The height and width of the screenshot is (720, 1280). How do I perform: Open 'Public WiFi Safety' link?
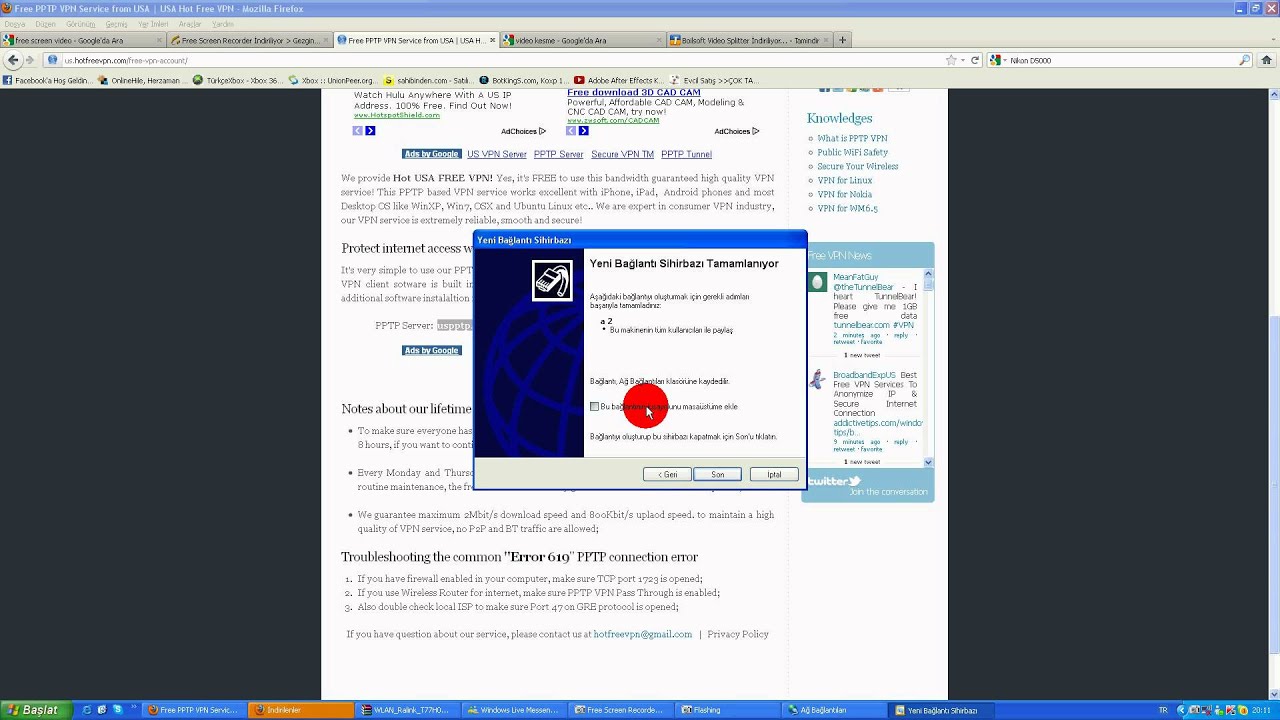852,152
